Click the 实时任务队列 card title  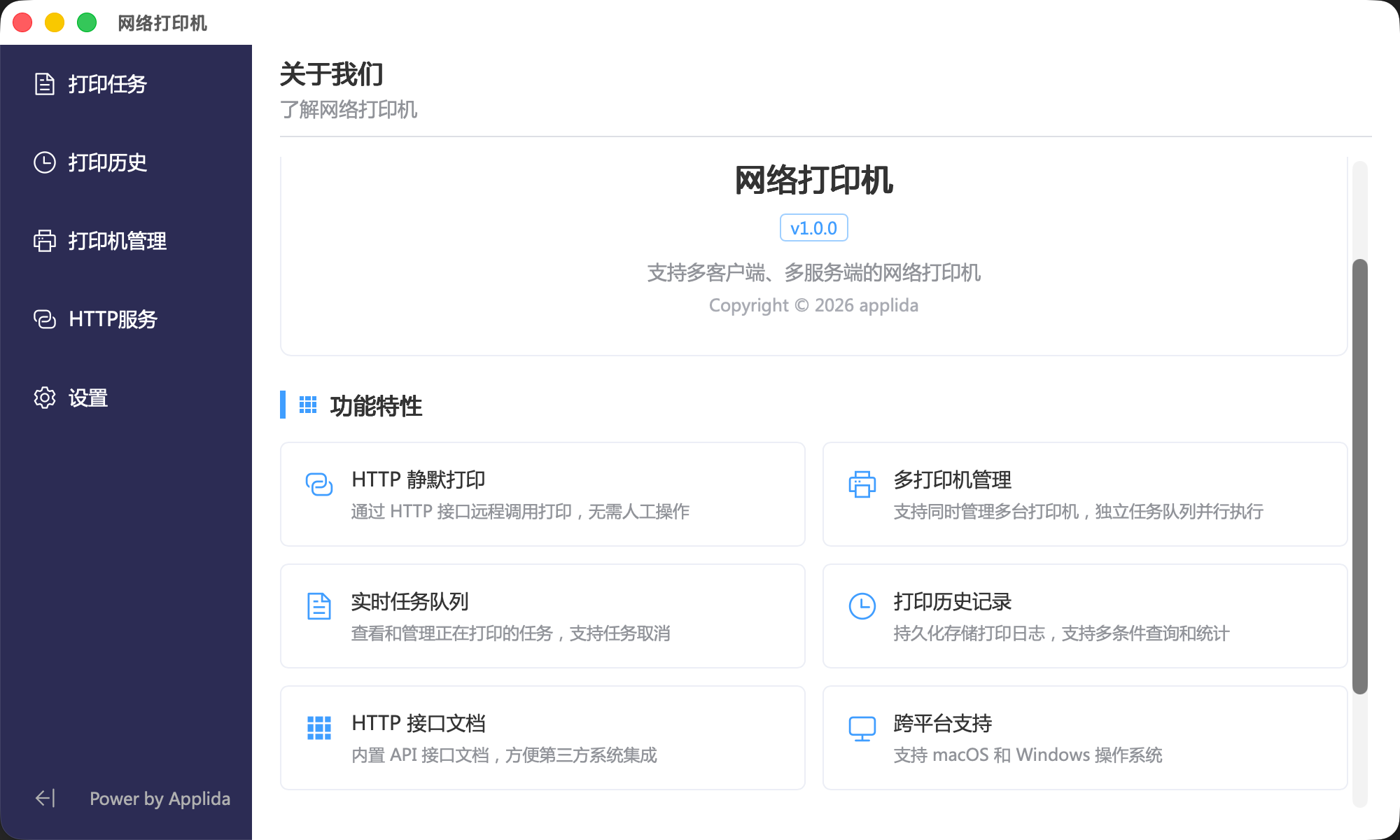pyautogui.click(x=410, y=601)
